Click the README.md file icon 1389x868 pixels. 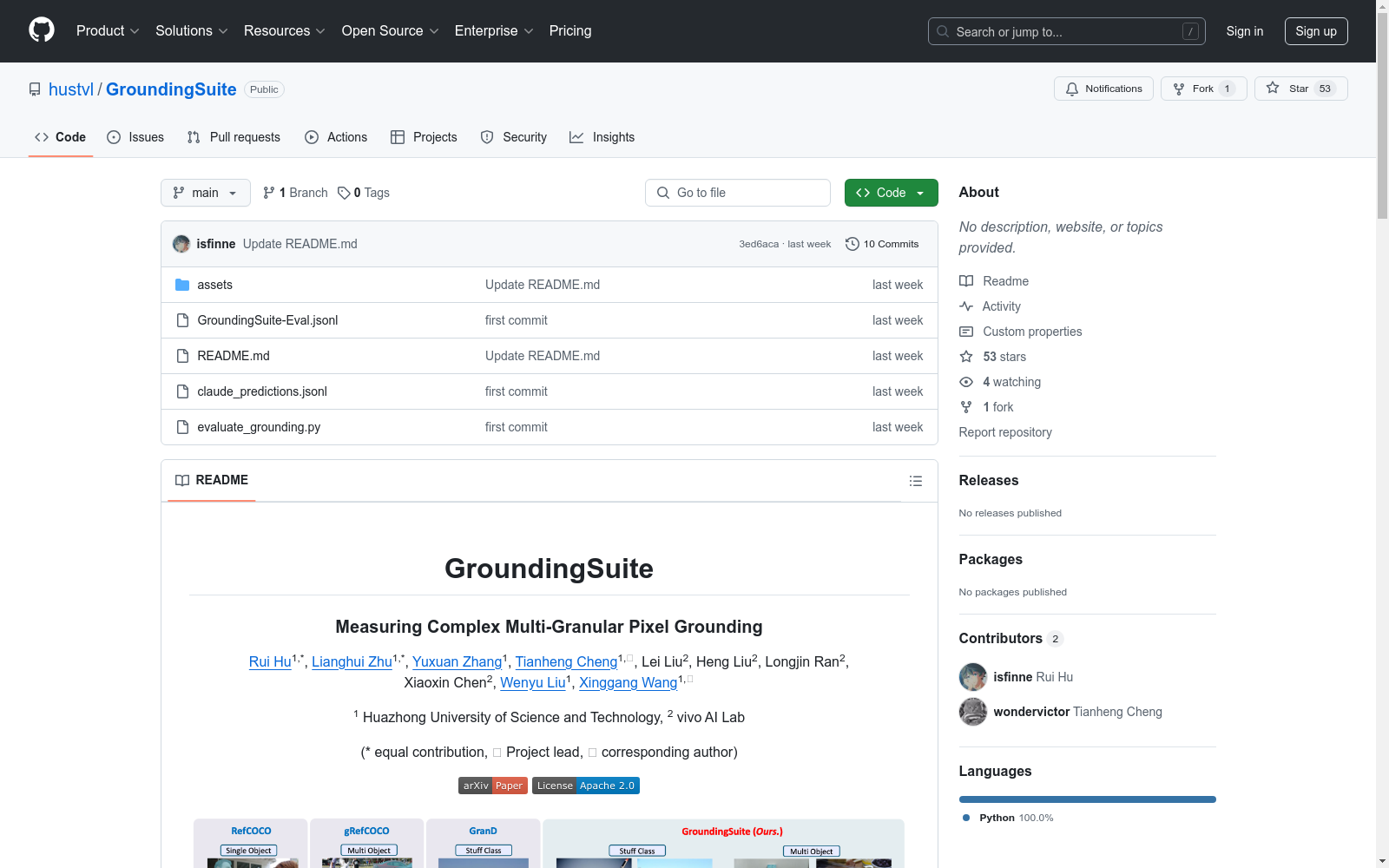click(182, 356)
